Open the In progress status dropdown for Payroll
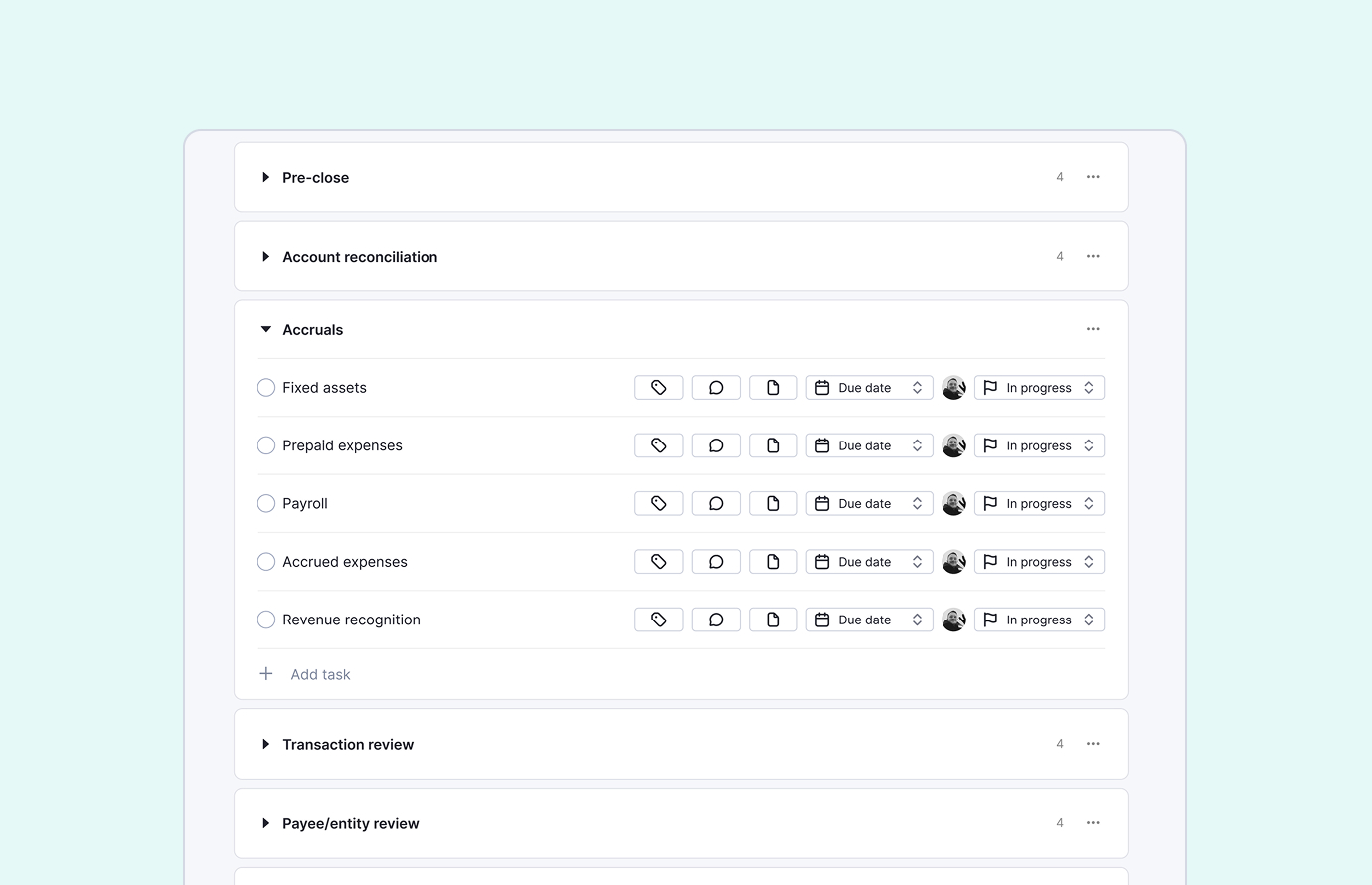The width and height of the screenshot is (1372, 885). (1039, 504)
